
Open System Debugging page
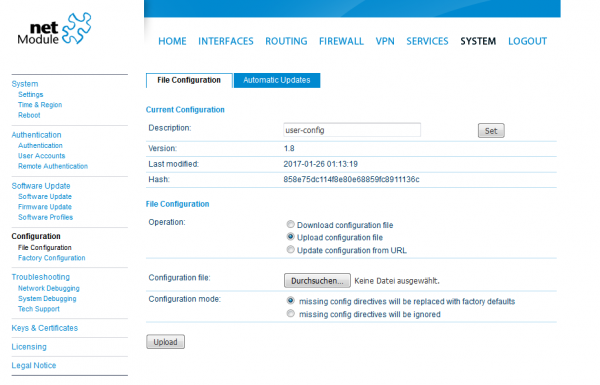pyautogui.click(x=47, y=299)
